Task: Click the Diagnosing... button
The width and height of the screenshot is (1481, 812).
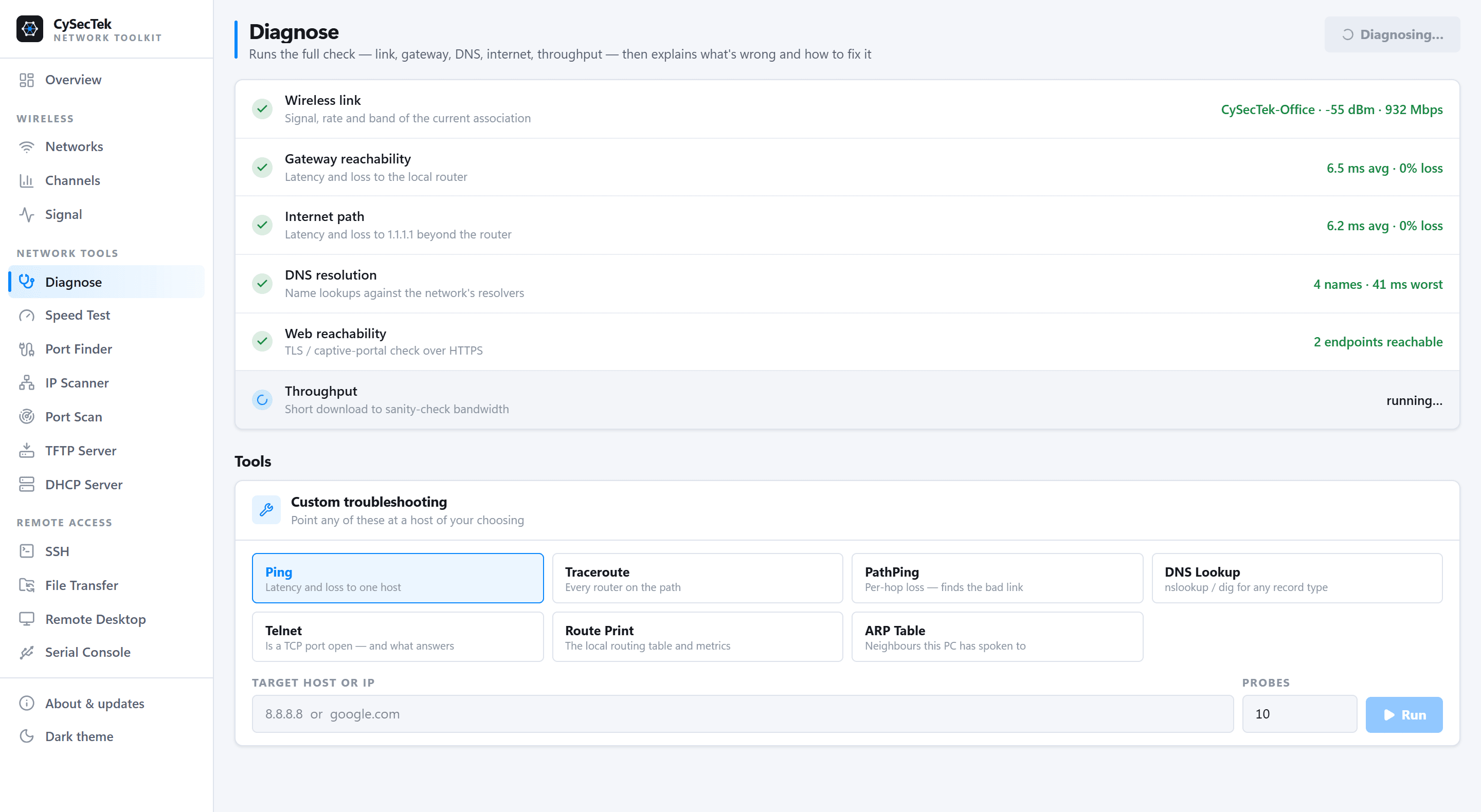Action: pyautogui.click(x=1392, y=34)
